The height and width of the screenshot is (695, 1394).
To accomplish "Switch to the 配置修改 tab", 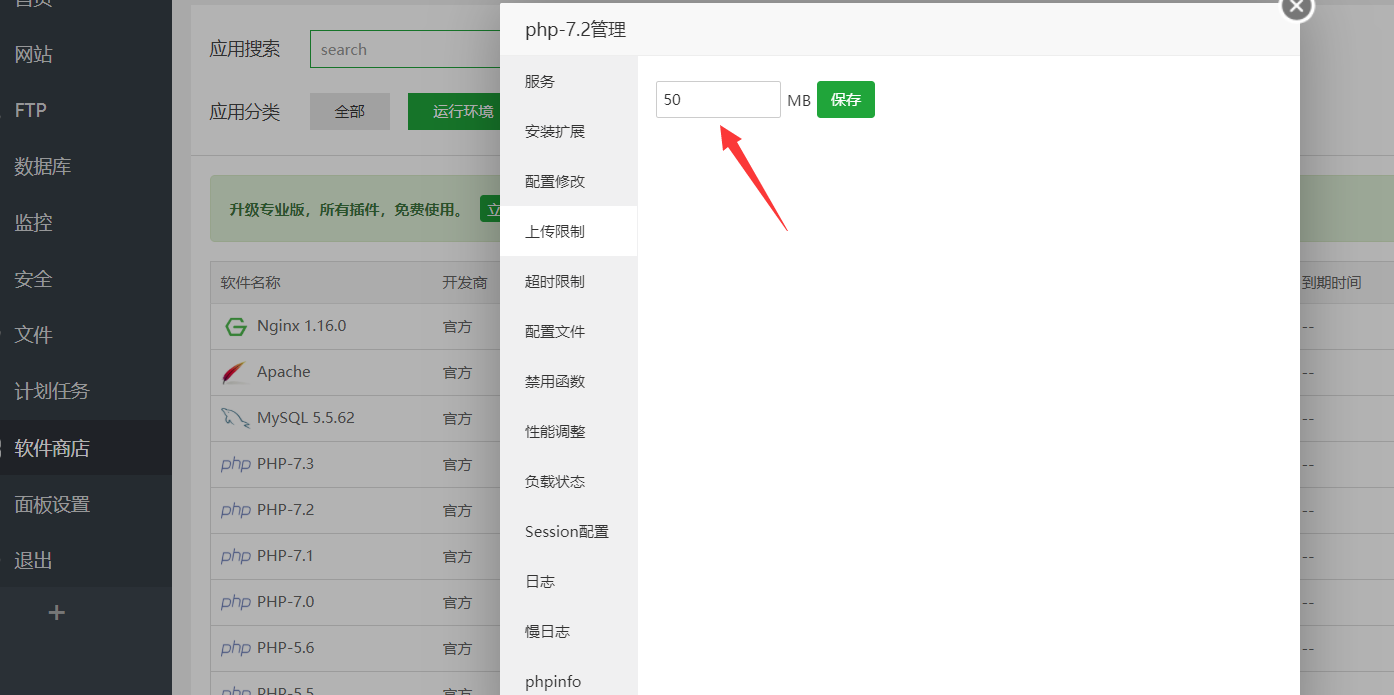I will 555,182.
